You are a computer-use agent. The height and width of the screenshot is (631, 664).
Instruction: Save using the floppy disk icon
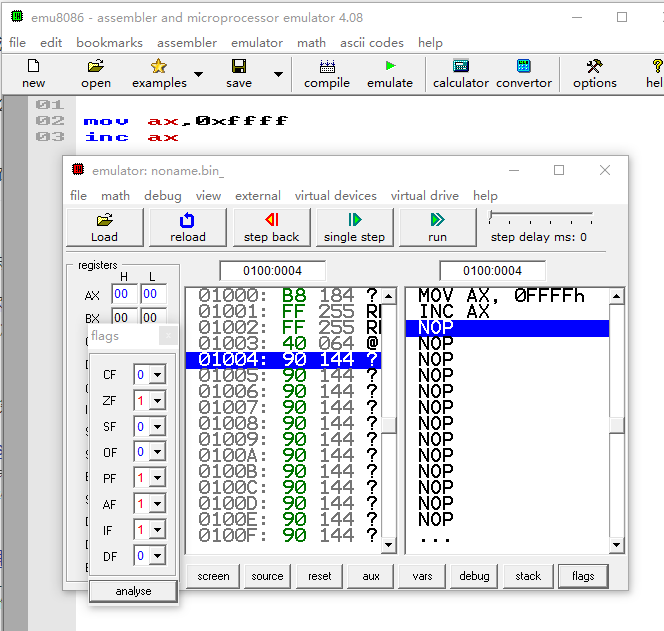[239, 66]
